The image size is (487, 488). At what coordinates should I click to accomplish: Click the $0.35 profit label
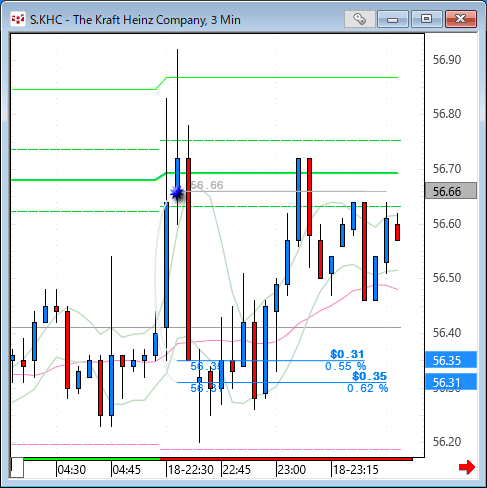pyautogui.click(x=369, y=376)
